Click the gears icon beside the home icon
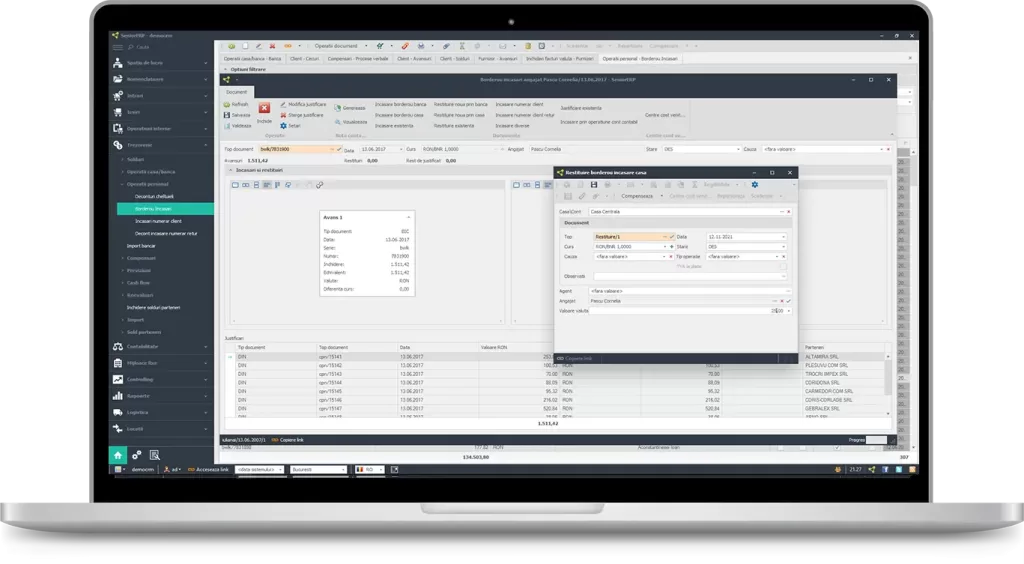 tap(136, 455)
